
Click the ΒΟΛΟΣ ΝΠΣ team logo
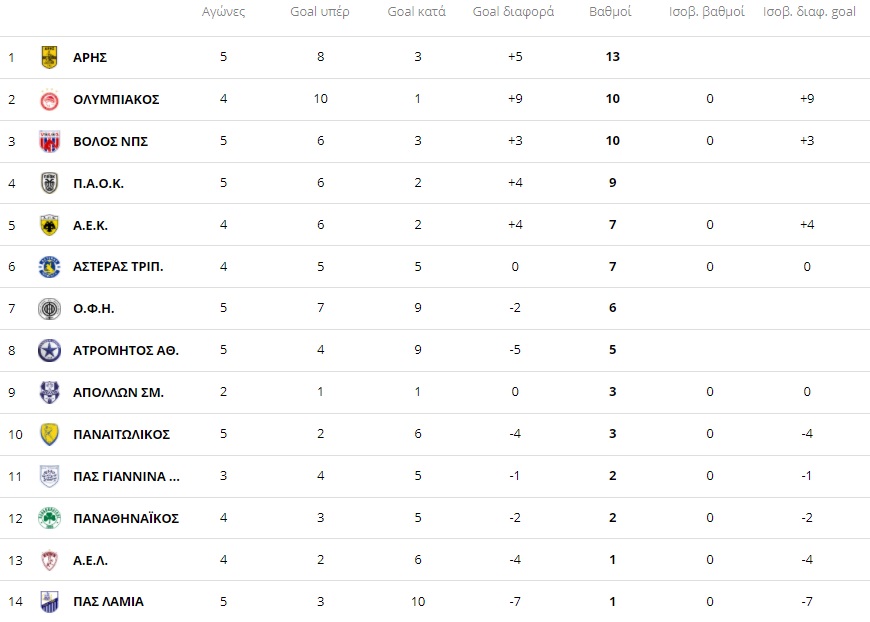pyautogui.click(x=49, y=141)
